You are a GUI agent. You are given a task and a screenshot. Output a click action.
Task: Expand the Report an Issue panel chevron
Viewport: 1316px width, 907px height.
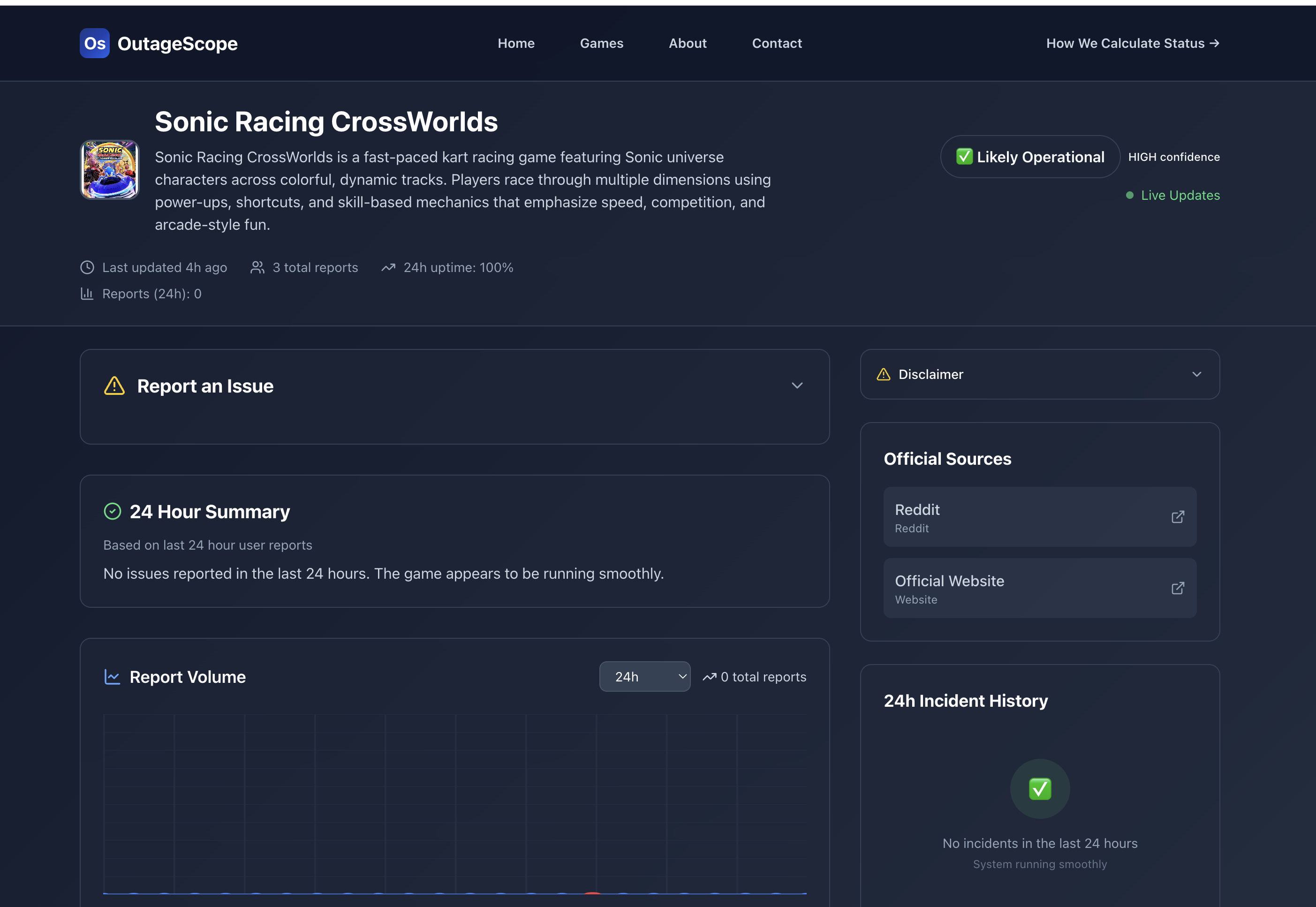coord(797,386)
